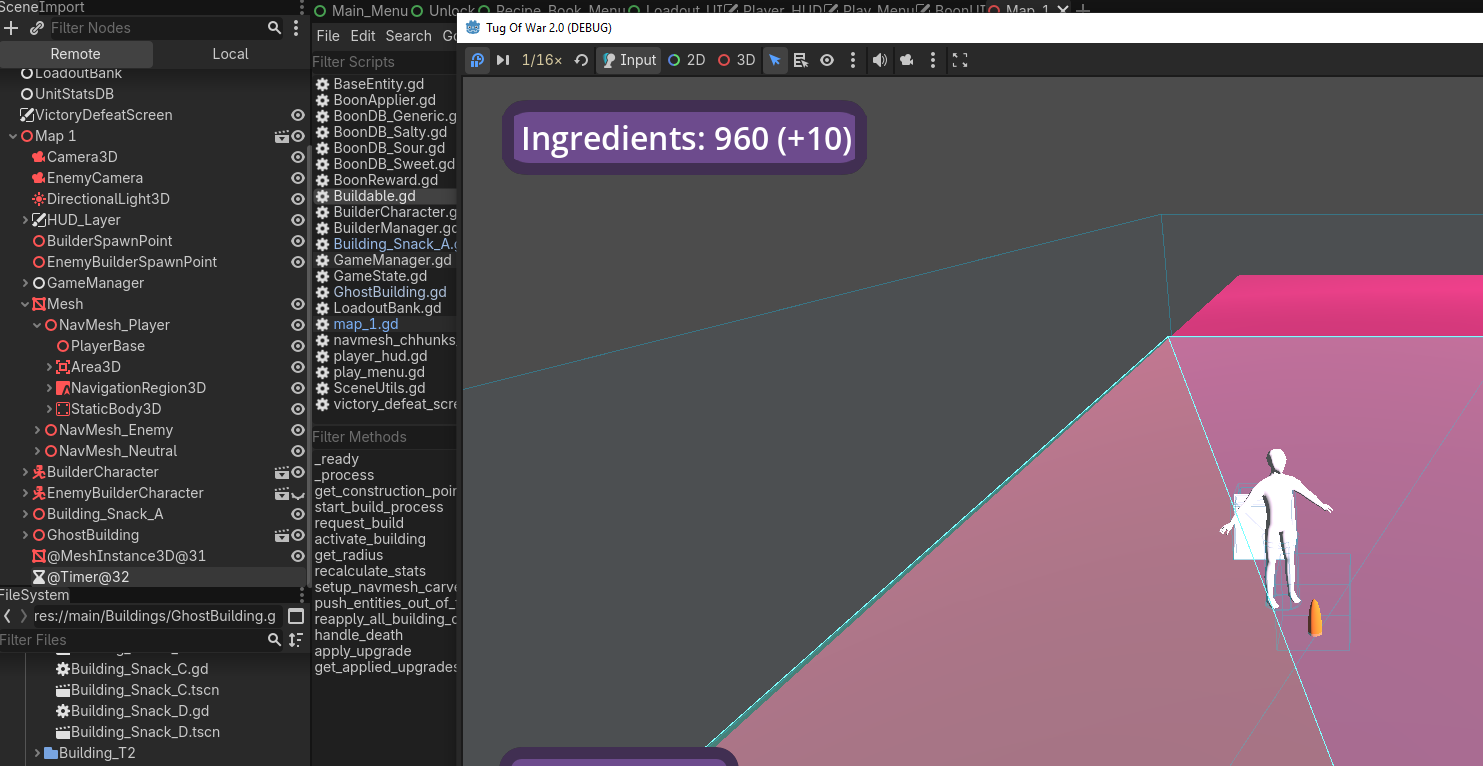Enable Input mode button in game toolbar

point(628,60)
